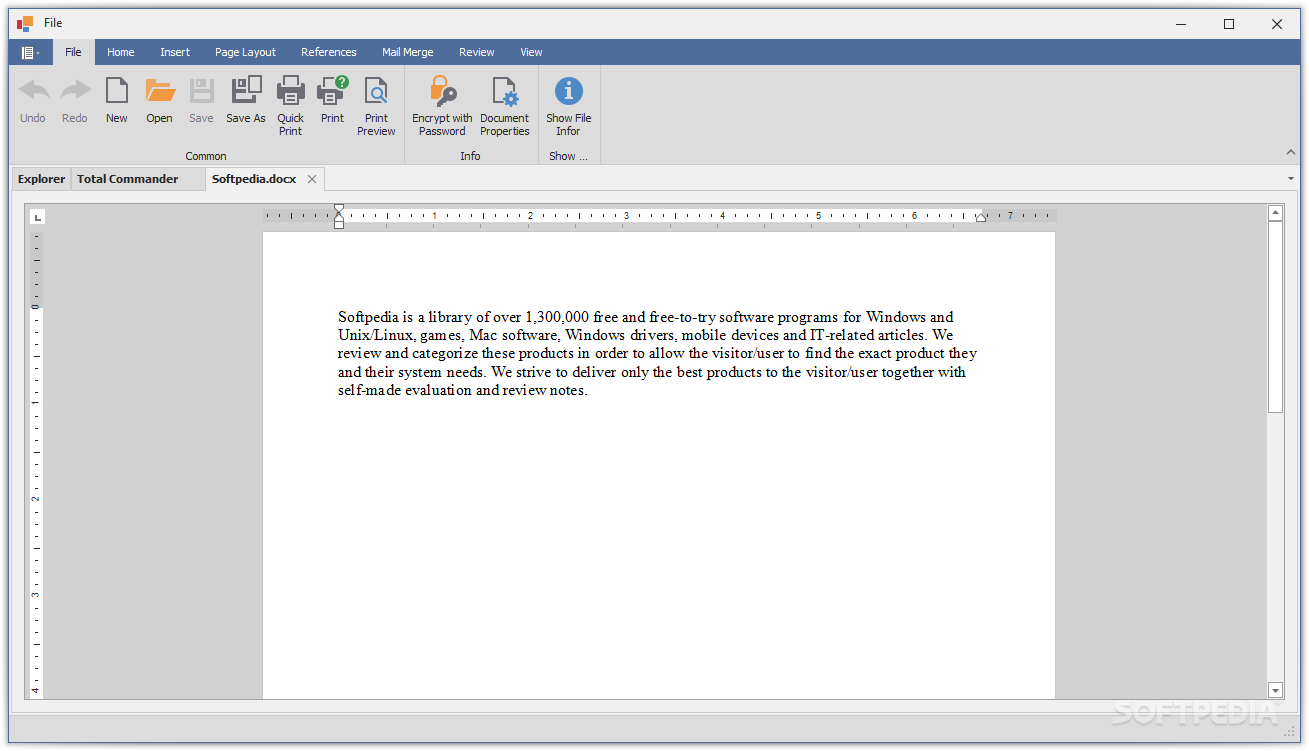Click "self-made evaluation" text in document

[x=404, y=390]
